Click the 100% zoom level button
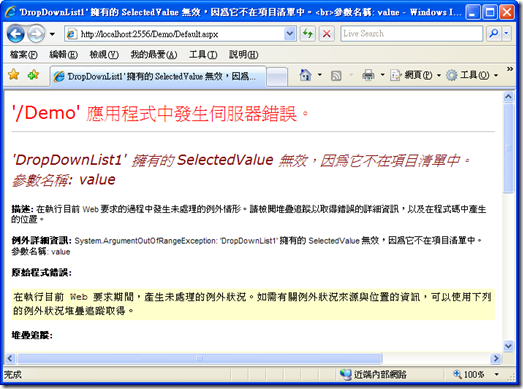This screenshot has width=523, height=389. point(469,374)
